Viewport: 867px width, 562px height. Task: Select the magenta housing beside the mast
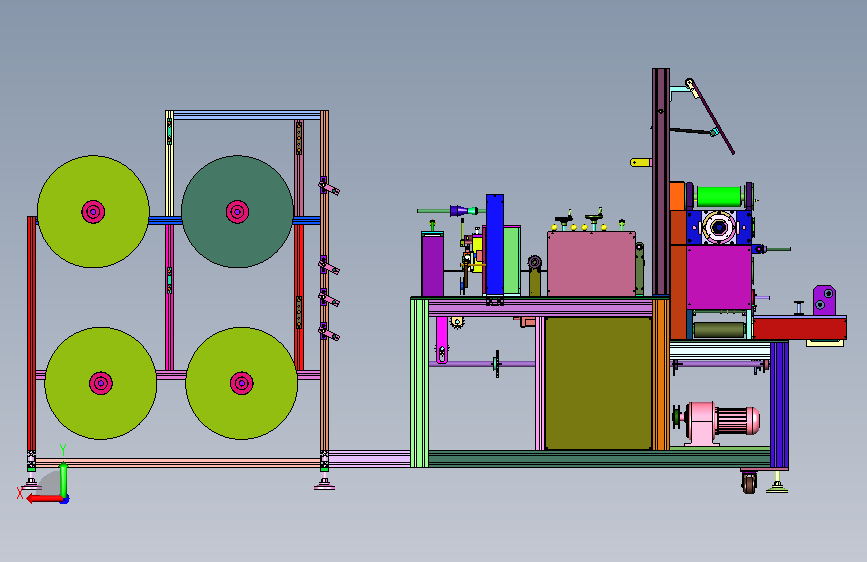coord(719,278)
